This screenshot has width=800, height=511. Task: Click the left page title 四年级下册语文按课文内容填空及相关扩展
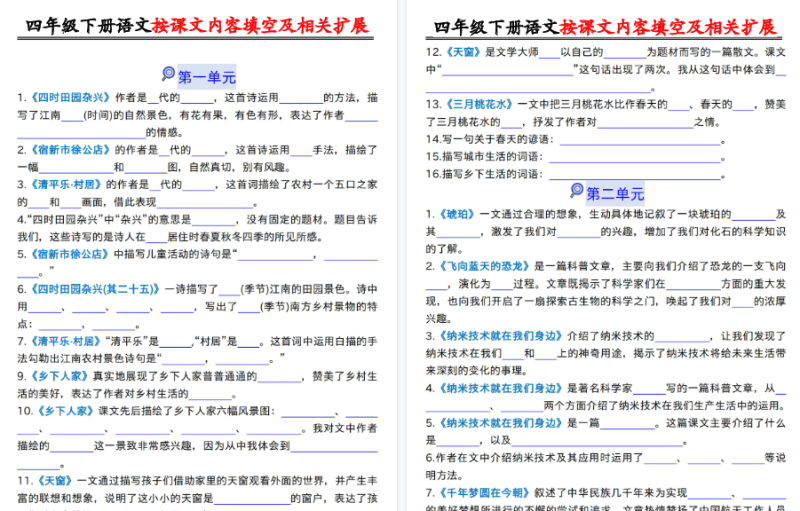[197, 26]
